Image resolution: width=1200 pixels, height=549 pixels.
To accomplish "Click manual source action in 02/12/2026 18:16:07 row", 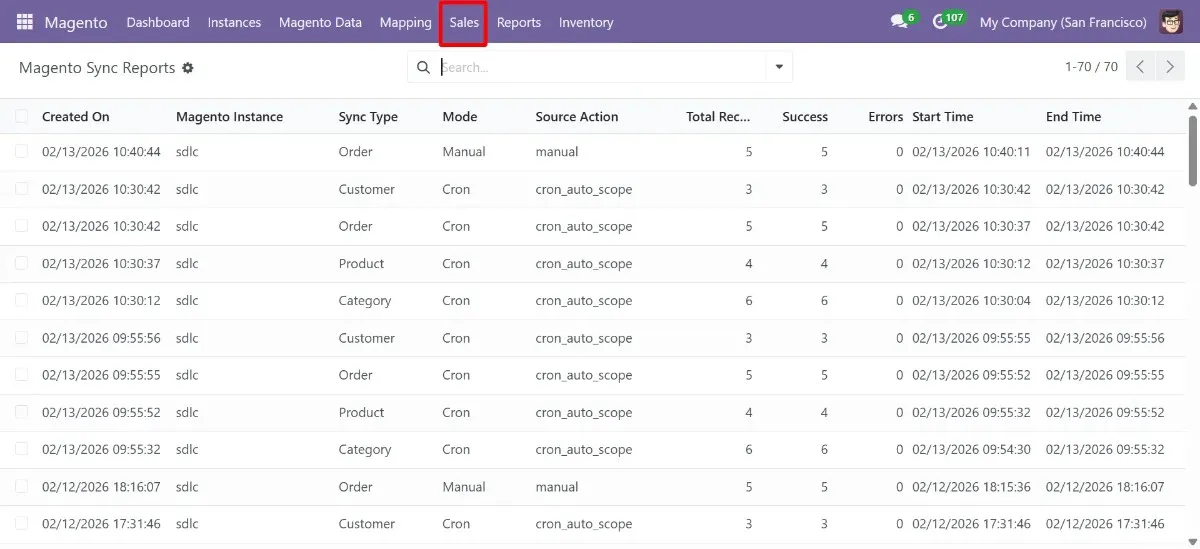I will (x=557, y=487).
